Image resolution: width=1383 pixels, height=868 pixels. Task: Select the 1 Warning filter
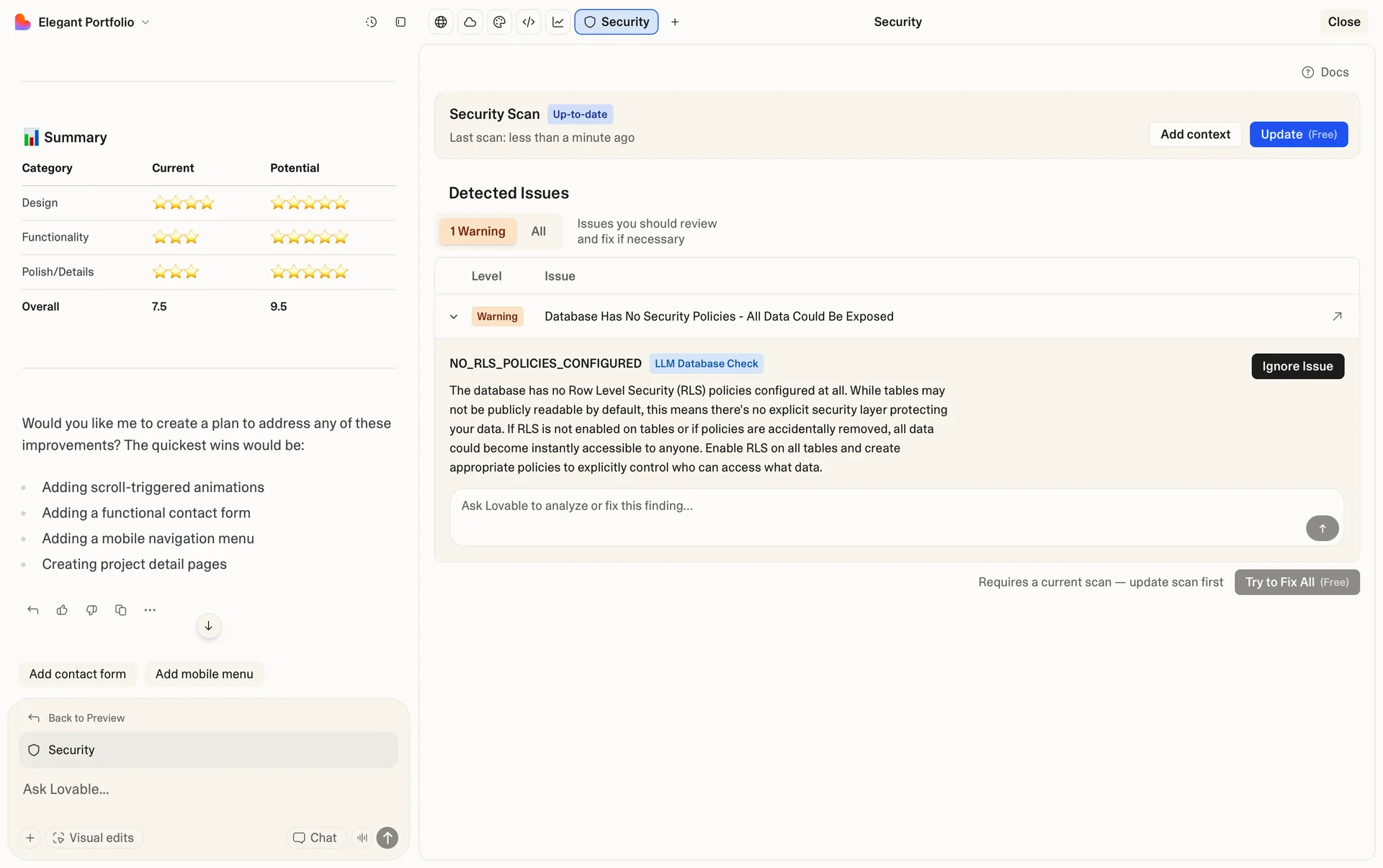click(x=478, y=231)
